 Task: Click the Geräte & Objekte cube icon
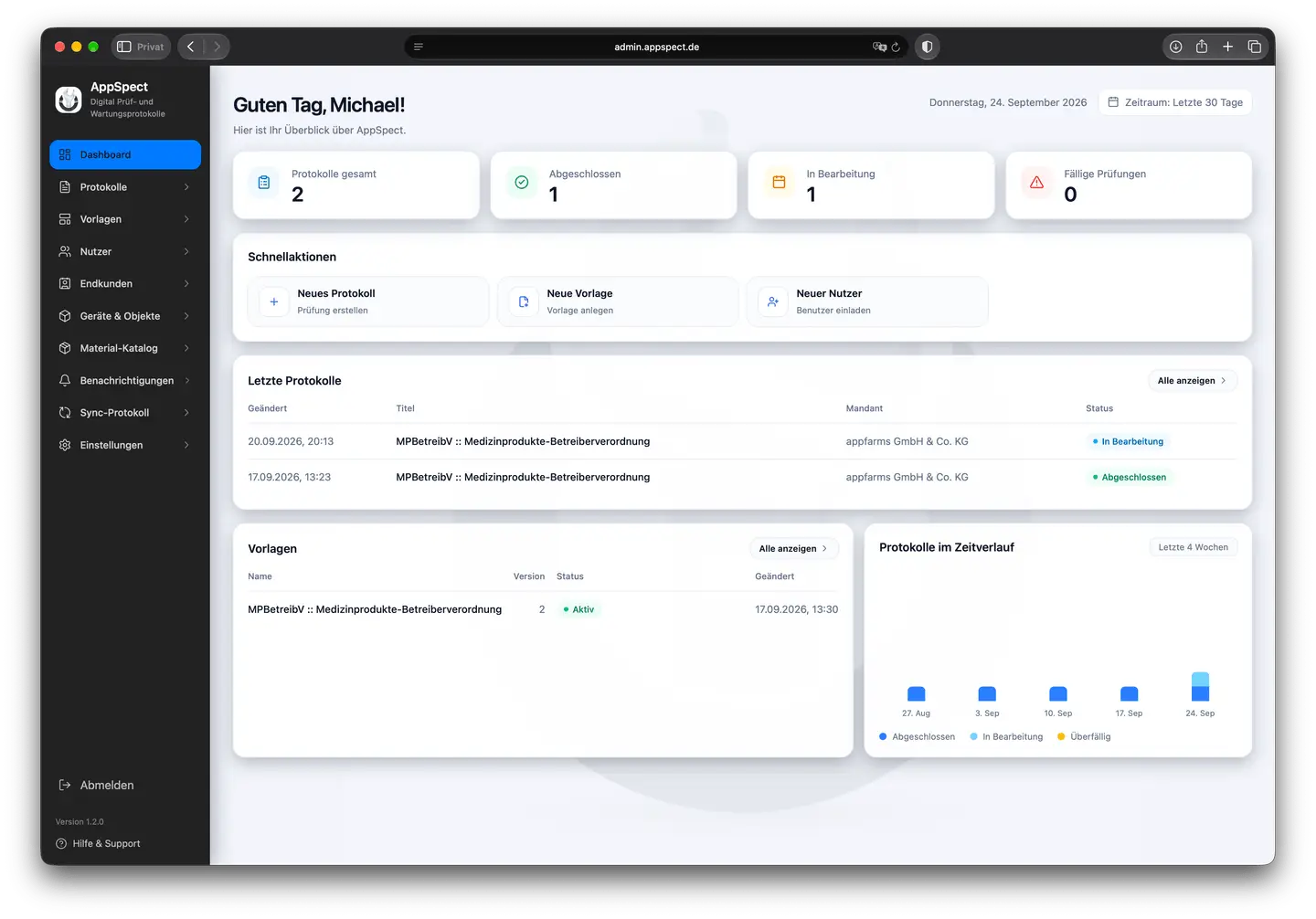tap(65, 316)
